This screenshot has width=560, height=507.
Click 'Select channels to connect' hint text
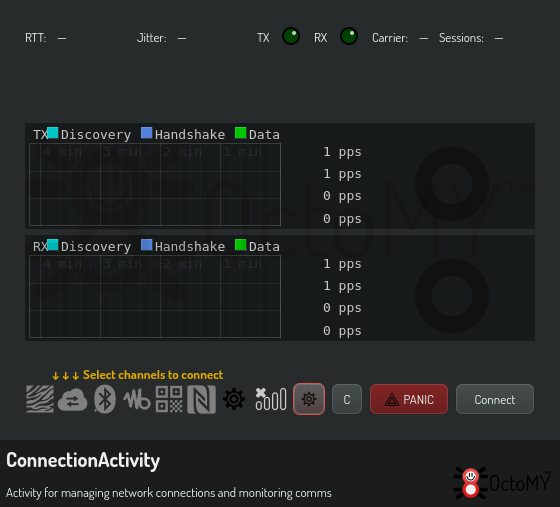coord(153,375)
